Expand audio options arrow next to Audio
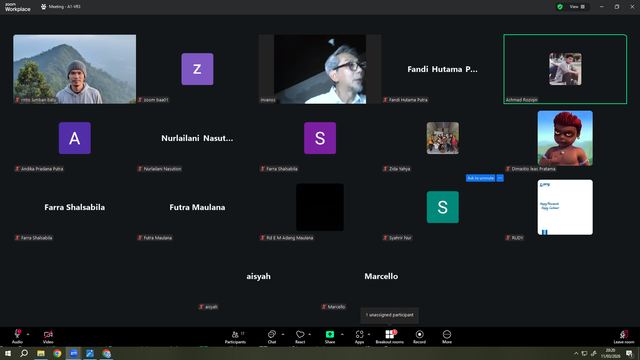Viewport: 640px width, 360px height. (28, 334)
